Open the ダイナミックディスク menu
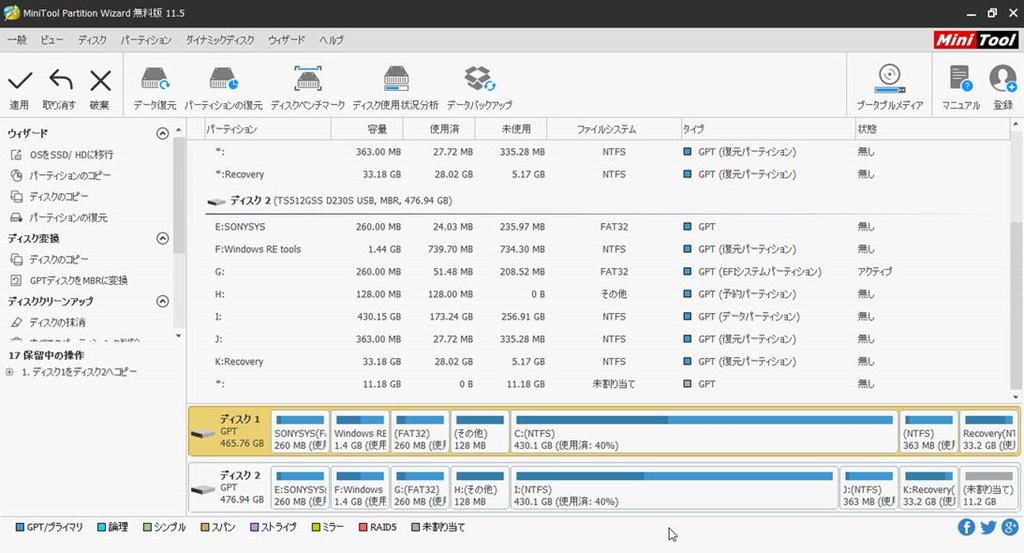The image size is (1024, 553). coord(220,40)
